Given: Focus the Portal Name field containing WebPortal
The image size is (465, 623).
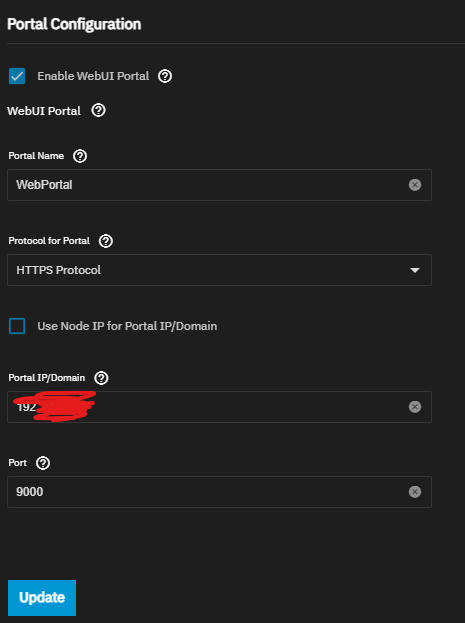Looking at the screenshot, I should pyautogui.click(x=219, y=185).
